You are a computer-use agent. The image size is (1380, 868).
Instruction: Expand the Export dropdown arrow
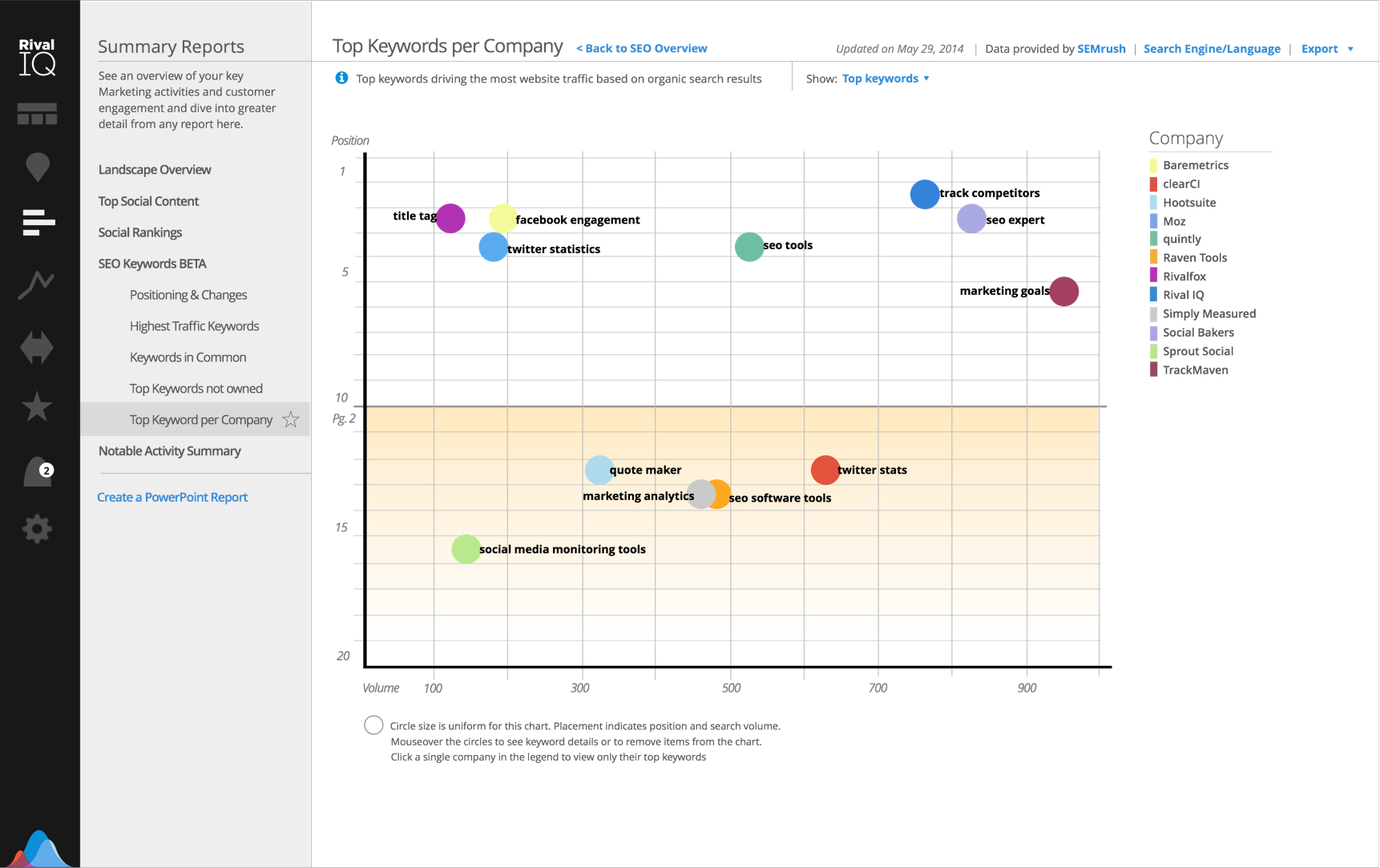1350,49
